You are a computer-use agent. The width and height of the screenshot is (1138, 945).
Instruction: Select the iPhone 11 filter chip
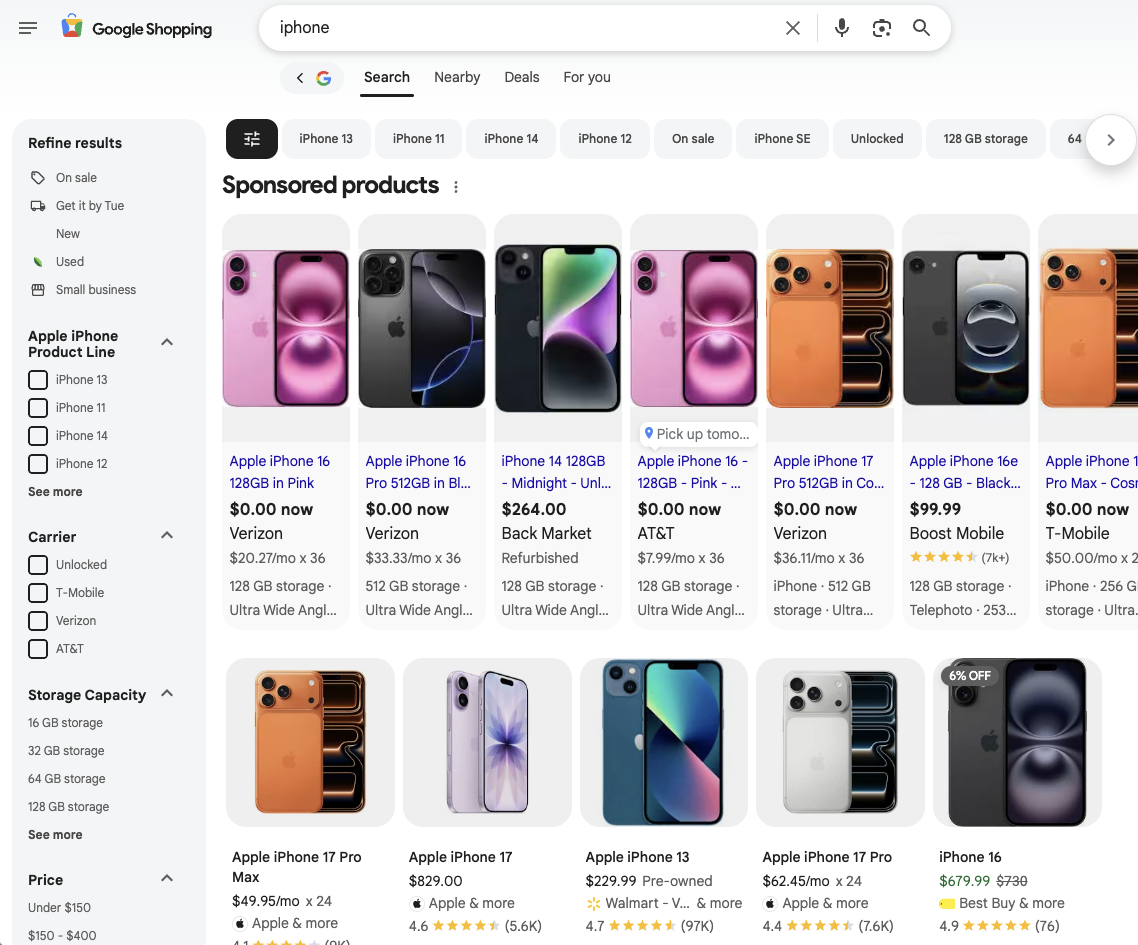(419, 139)
